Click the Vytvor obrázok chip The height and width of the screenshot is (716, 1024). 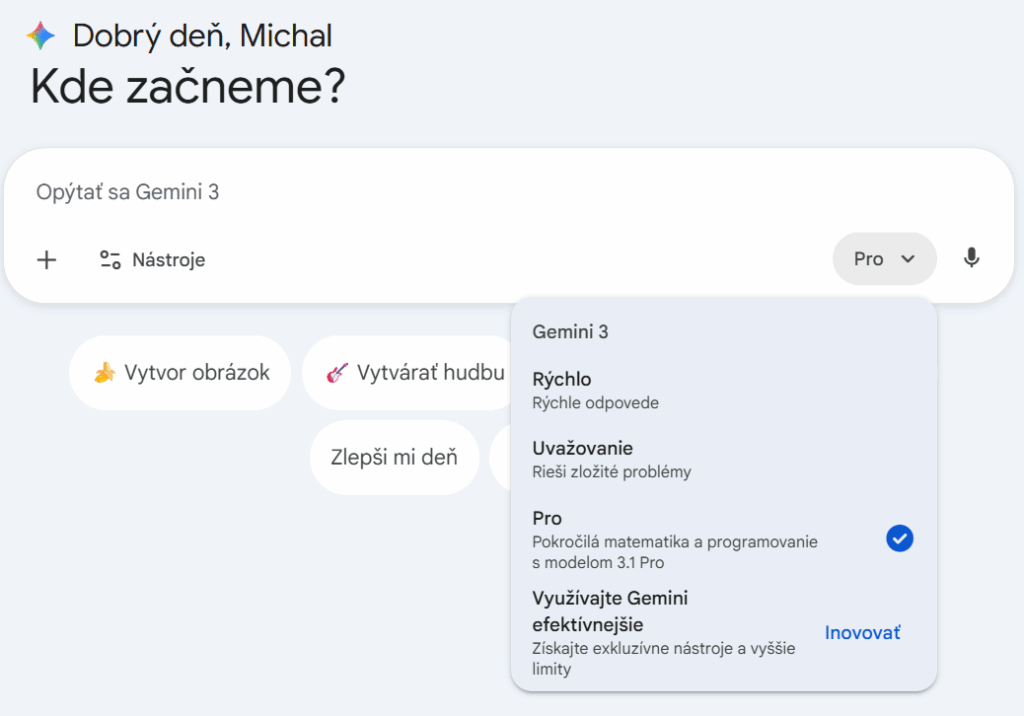pyautogui.click(x=180, y=372)
